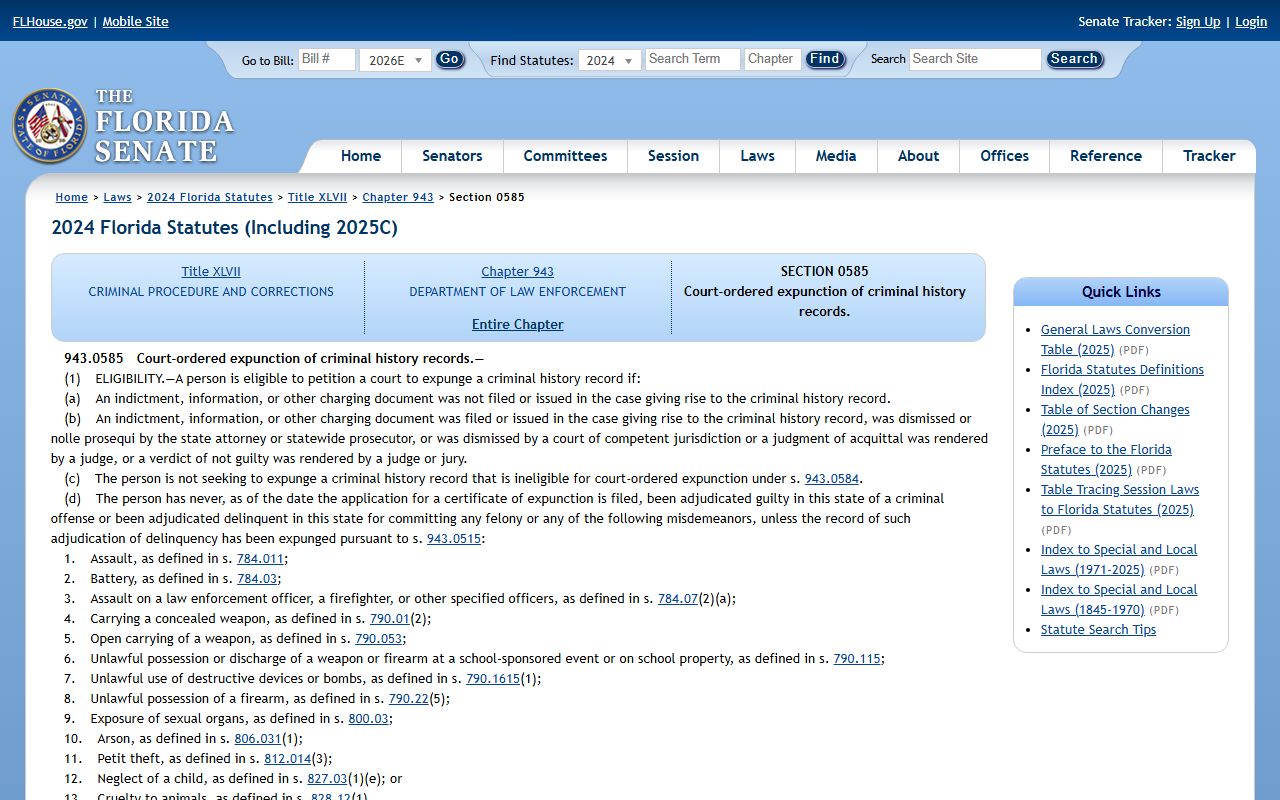This screenshot has width=1280, height=800.
Task: Click the Chapter 943 breadcrumb link
Action: click(398, 197)
